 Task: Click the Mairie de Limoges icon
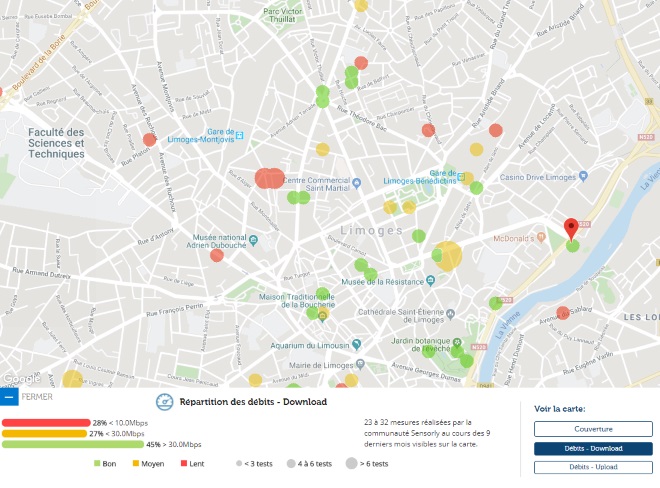360,363
